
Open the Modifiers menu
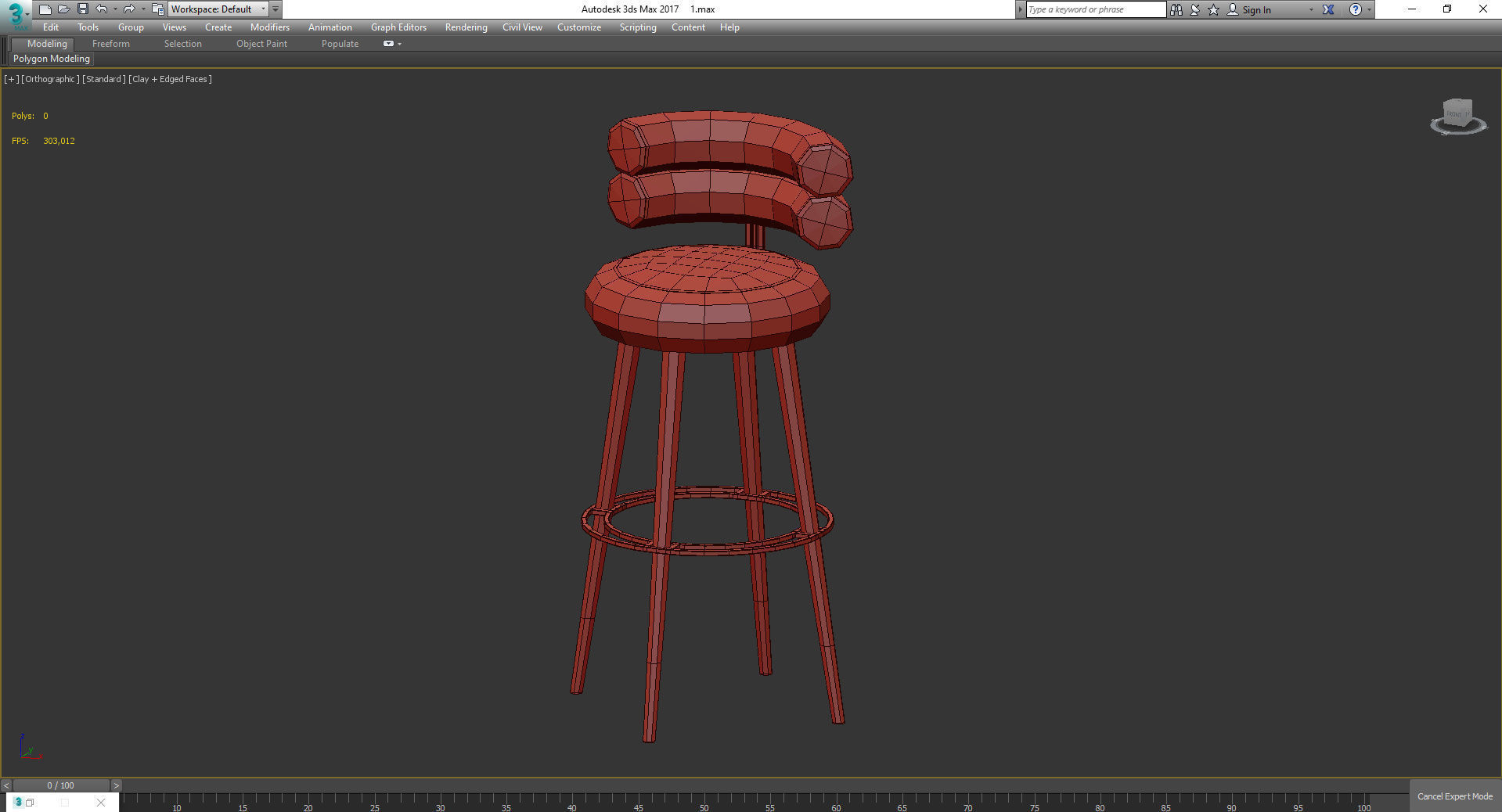(270, 27)
